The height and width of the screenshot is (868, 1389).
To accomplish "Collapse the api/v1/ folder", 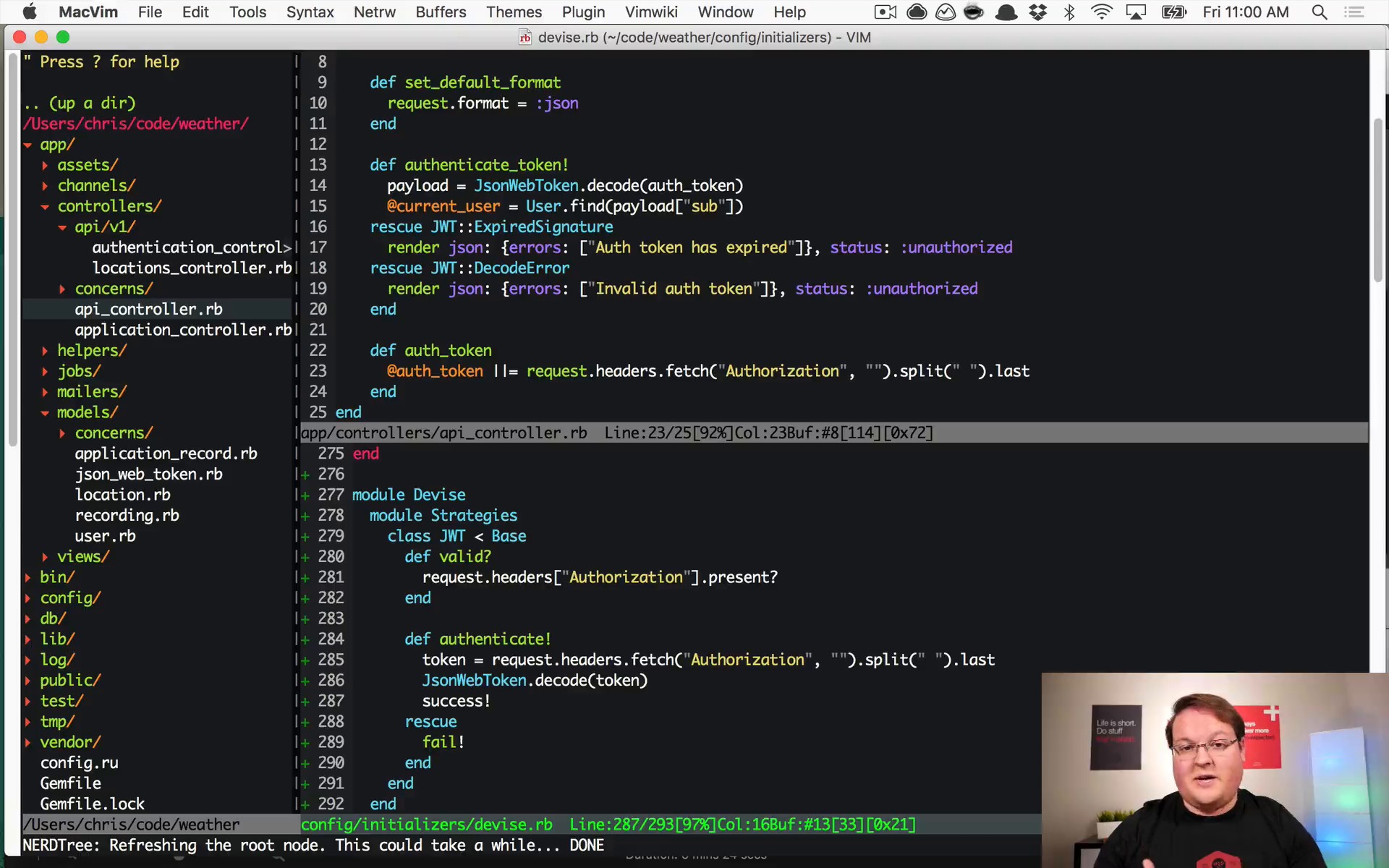I will (x=62, y=227).
